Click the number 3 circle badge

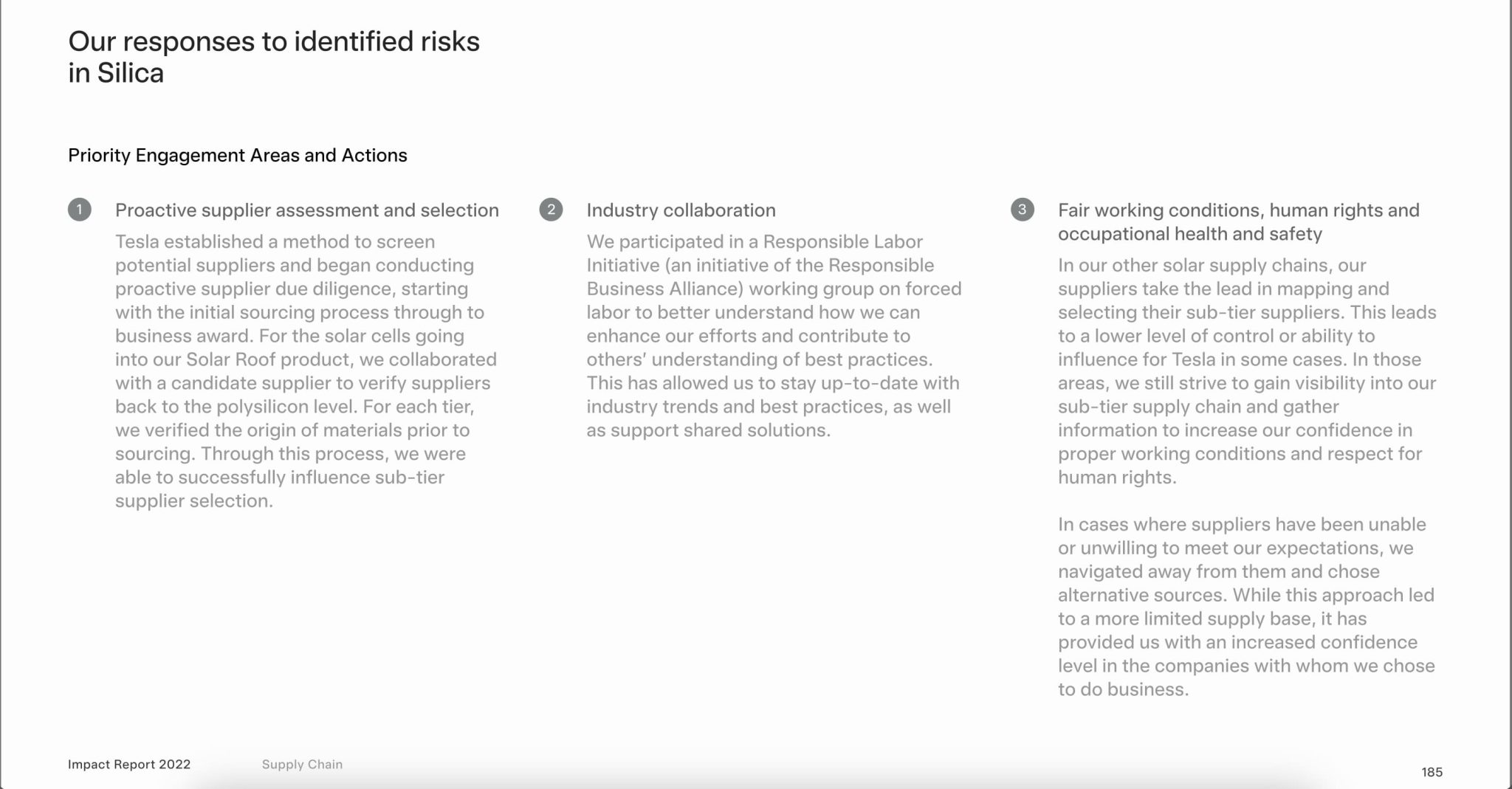coord(1023,210)
